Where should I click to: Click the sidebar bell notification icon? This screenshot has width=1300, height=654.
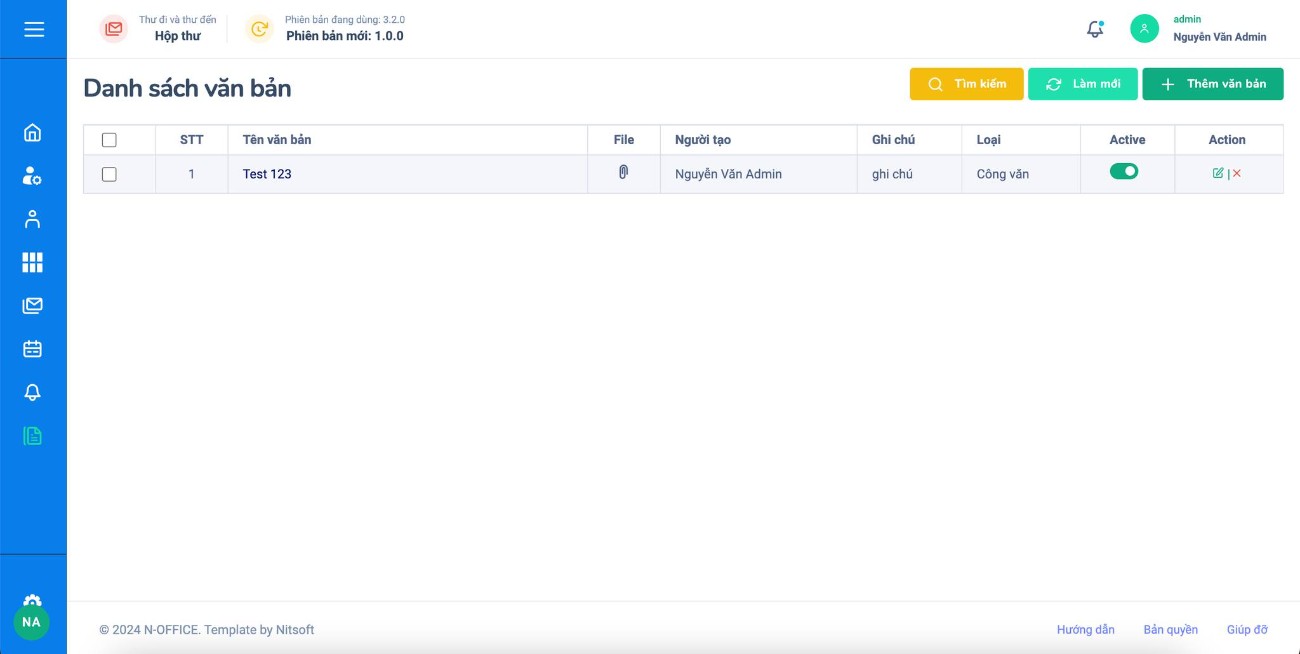(x=33, y=393)
